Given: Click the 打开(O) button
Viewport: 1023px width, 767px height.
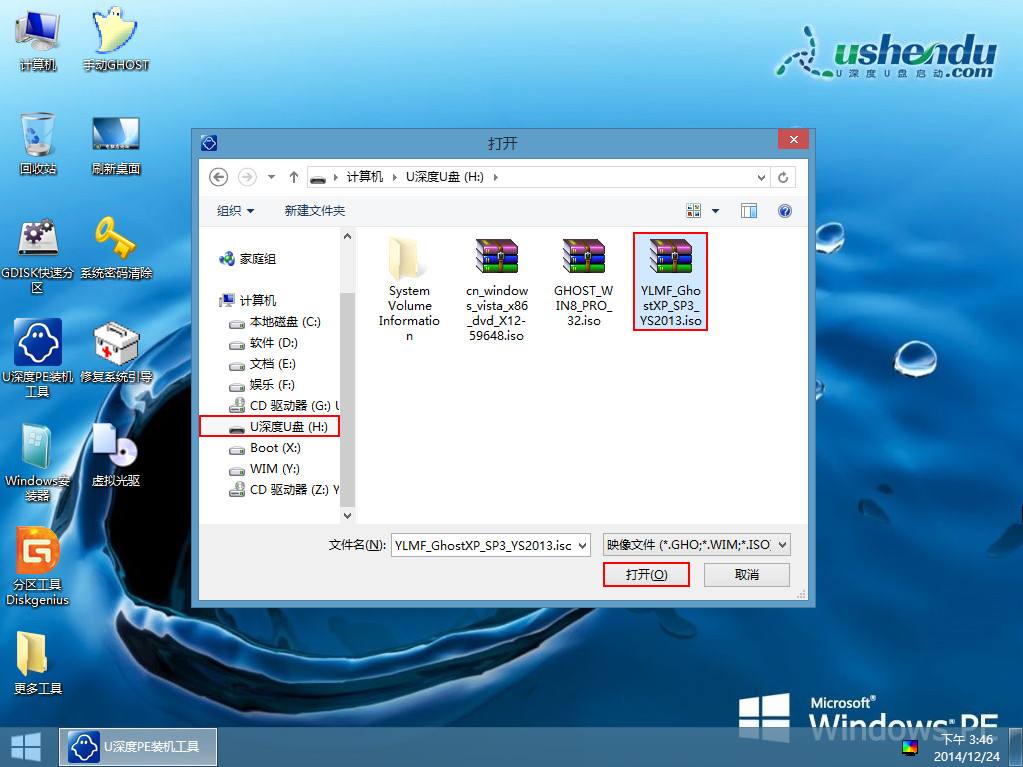Looking at the screenshot, I should (646, 575).
